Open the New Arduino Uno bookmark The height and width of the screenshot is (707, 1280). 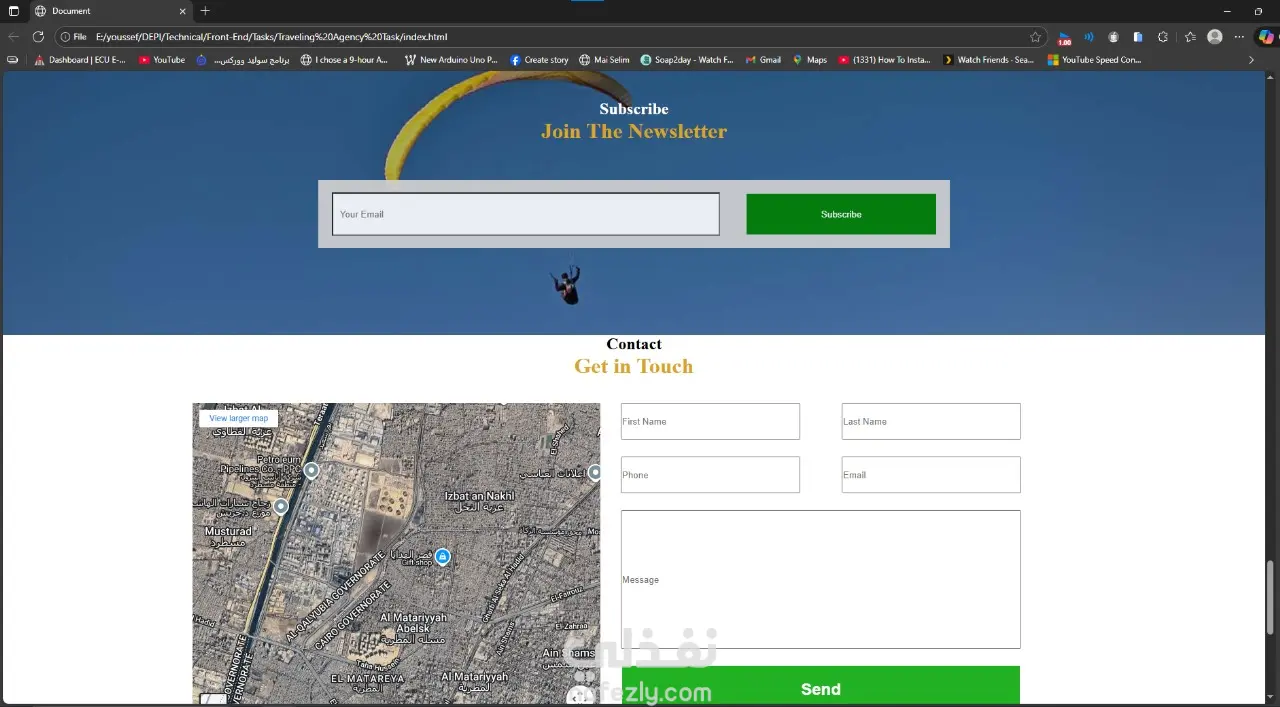coord(451,60)
